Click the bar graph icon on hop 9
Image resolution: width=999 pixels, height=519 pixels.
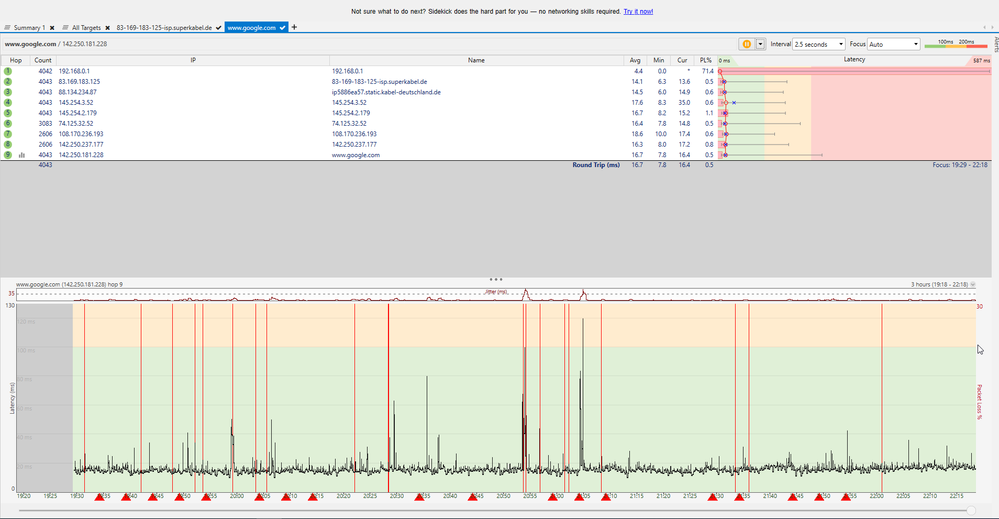[22, 155]
